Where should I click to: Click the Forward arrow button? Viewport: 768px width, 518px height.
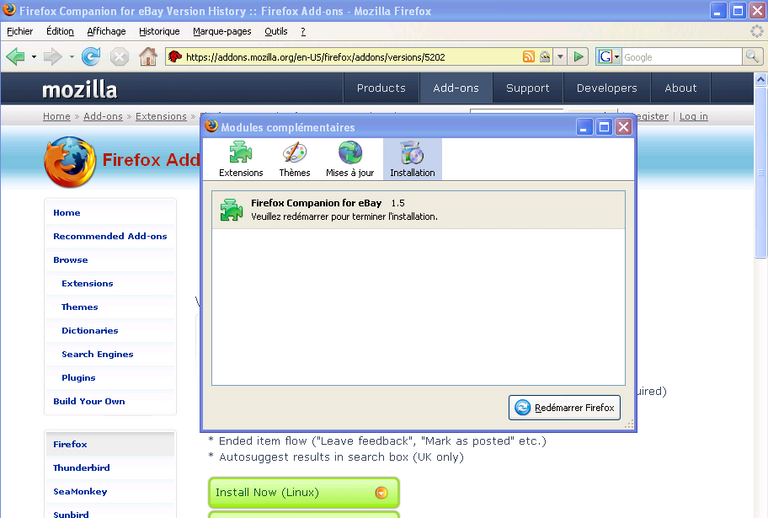click(52, 57)
